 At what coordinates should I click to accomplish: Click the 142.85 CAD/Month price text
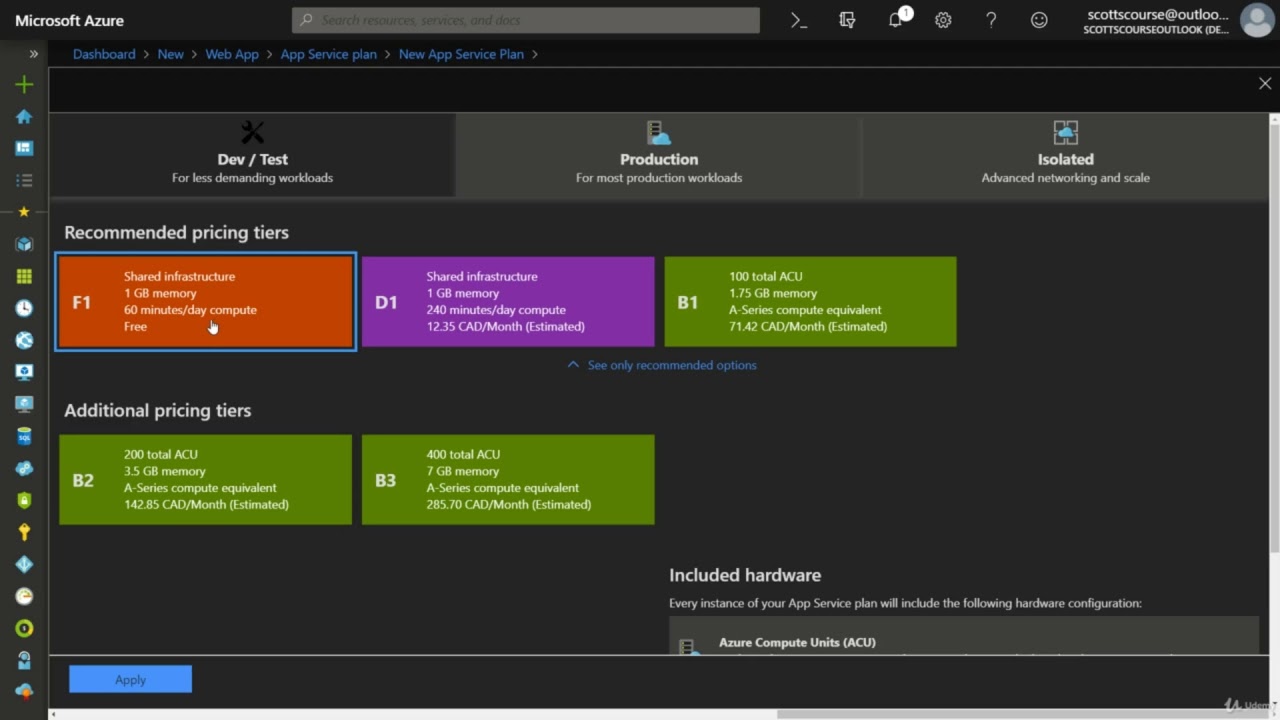[x=206, y=504]
